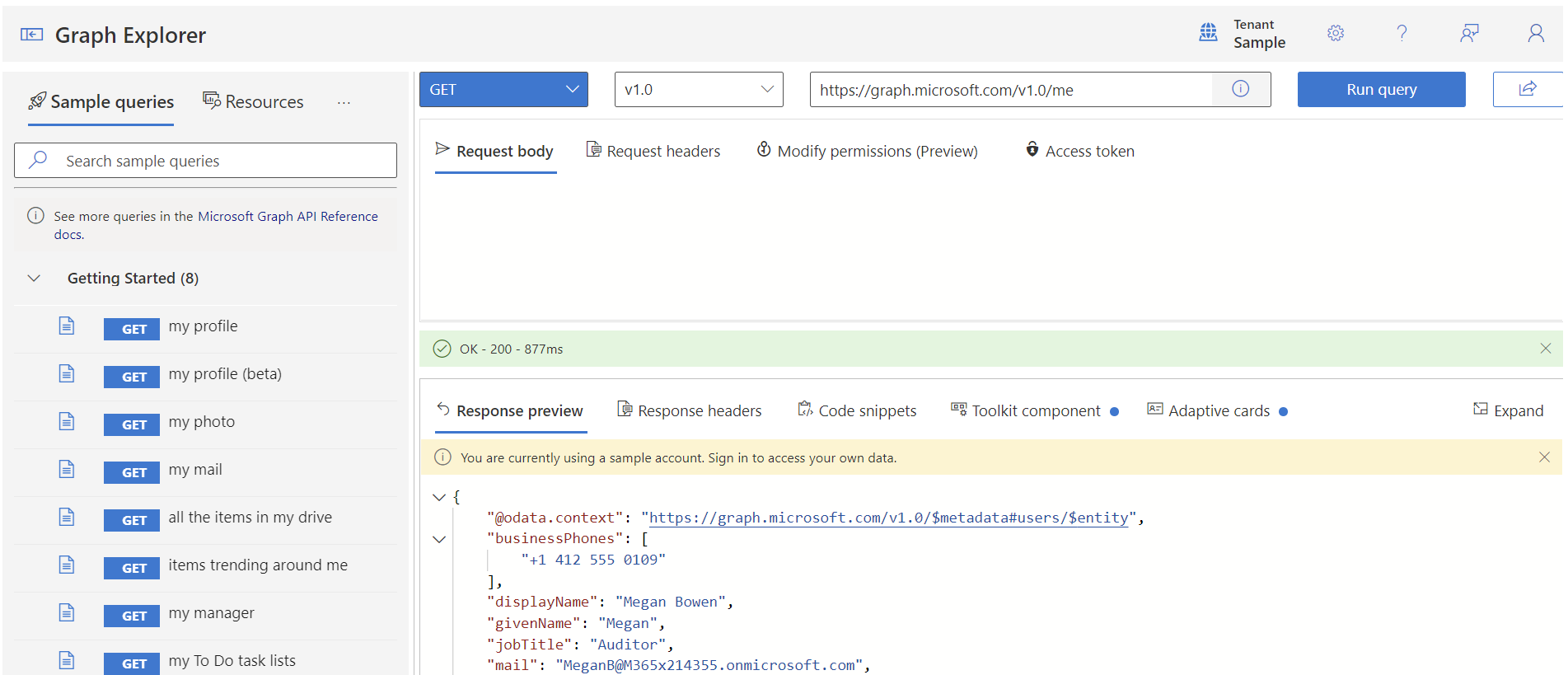The image size is (1568, 675).
Task: Click the "Megan Bowen" displayName value
Action: (671, 602)
